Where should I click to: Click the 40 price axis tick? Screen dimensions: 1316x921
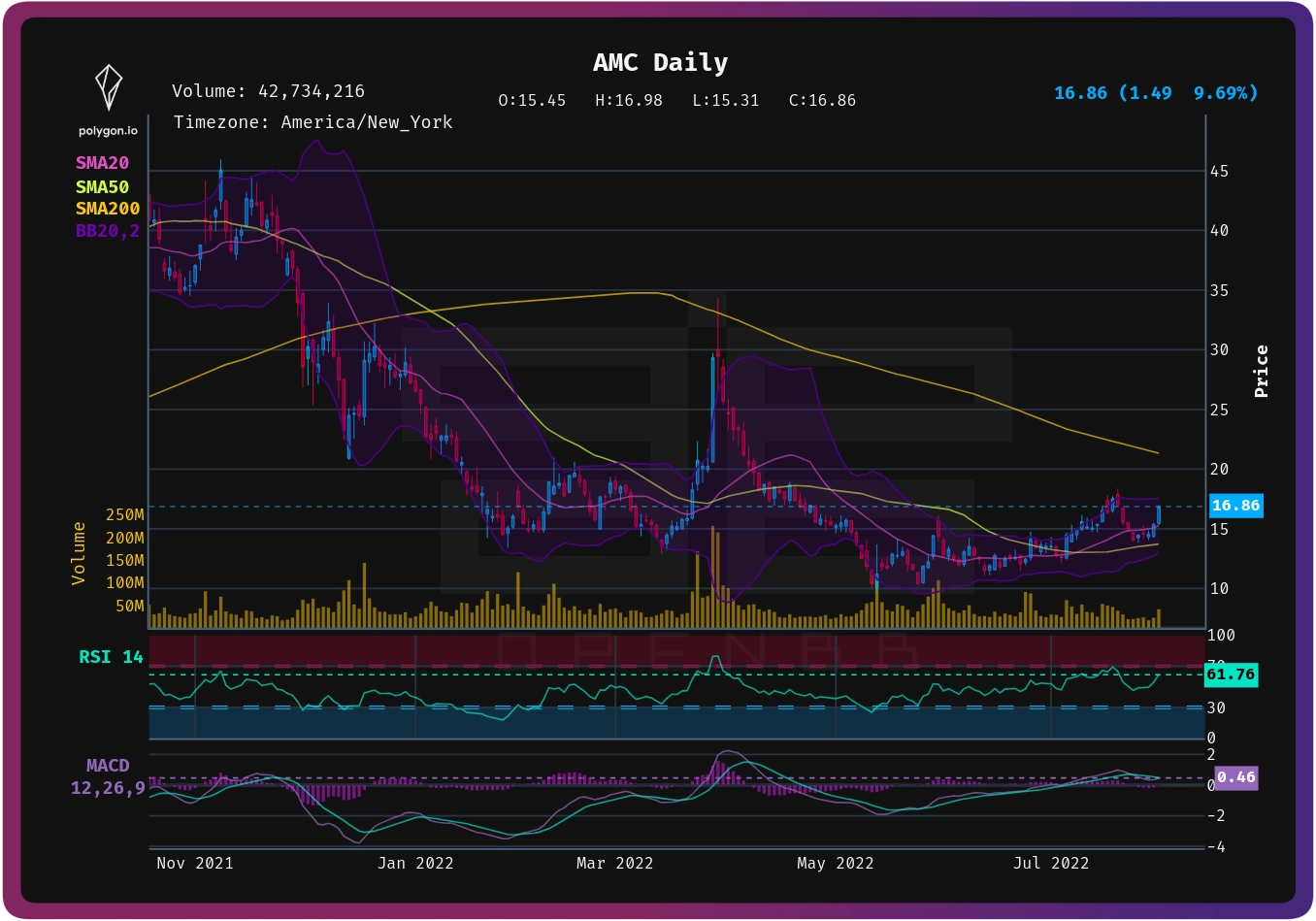pyautogui.click(x=1219, y=231)
